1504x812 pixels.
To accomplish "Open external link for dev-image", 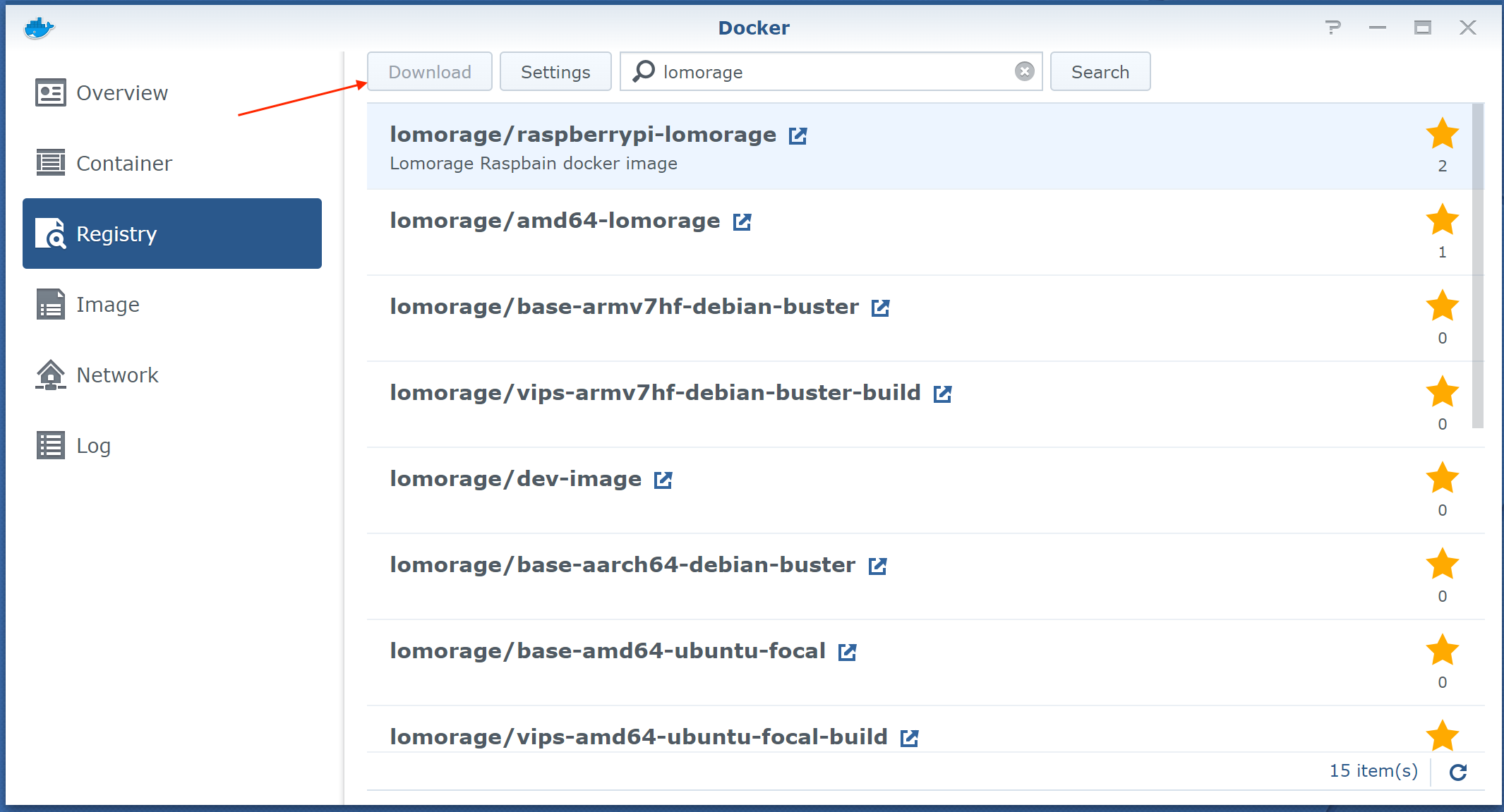I will pos(663,480).
